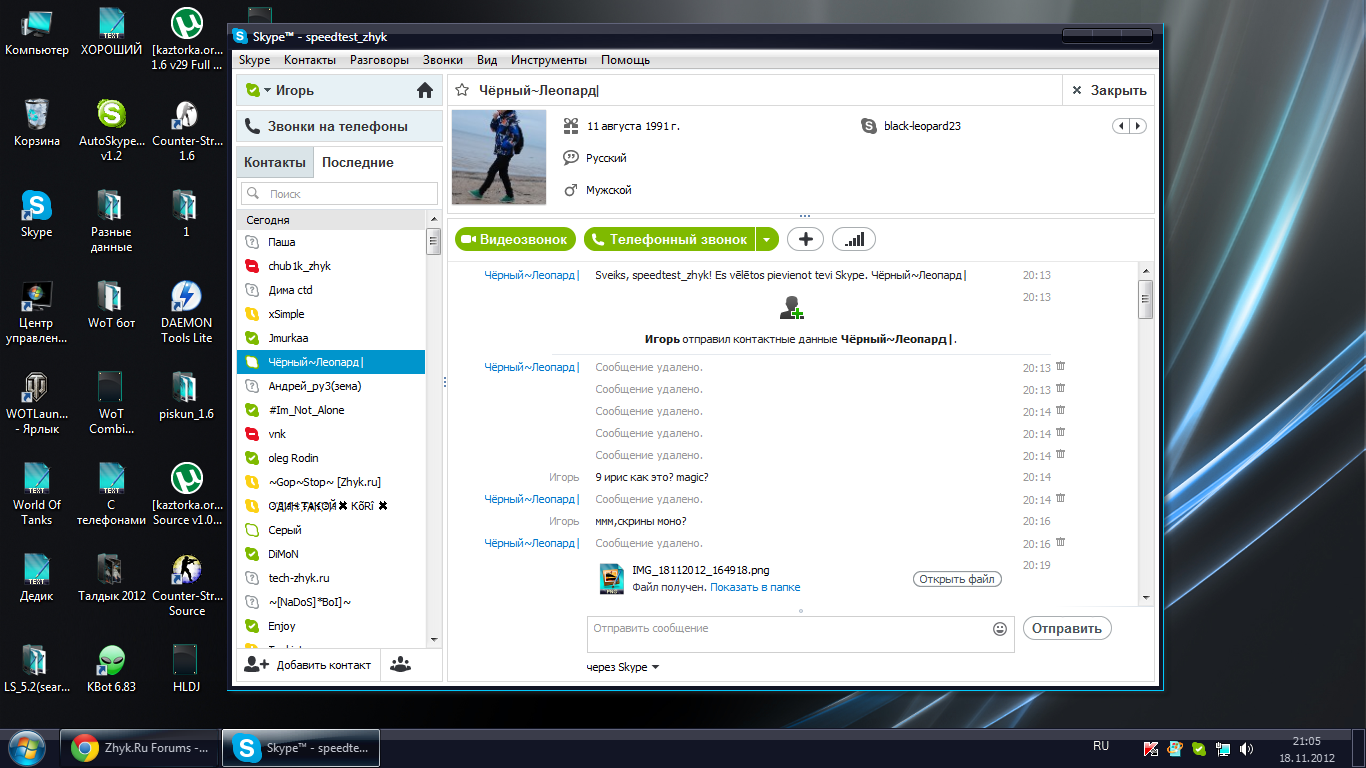Open the emoticon smiley picker
The image size is (1366, 768).
coord(1000,629)
